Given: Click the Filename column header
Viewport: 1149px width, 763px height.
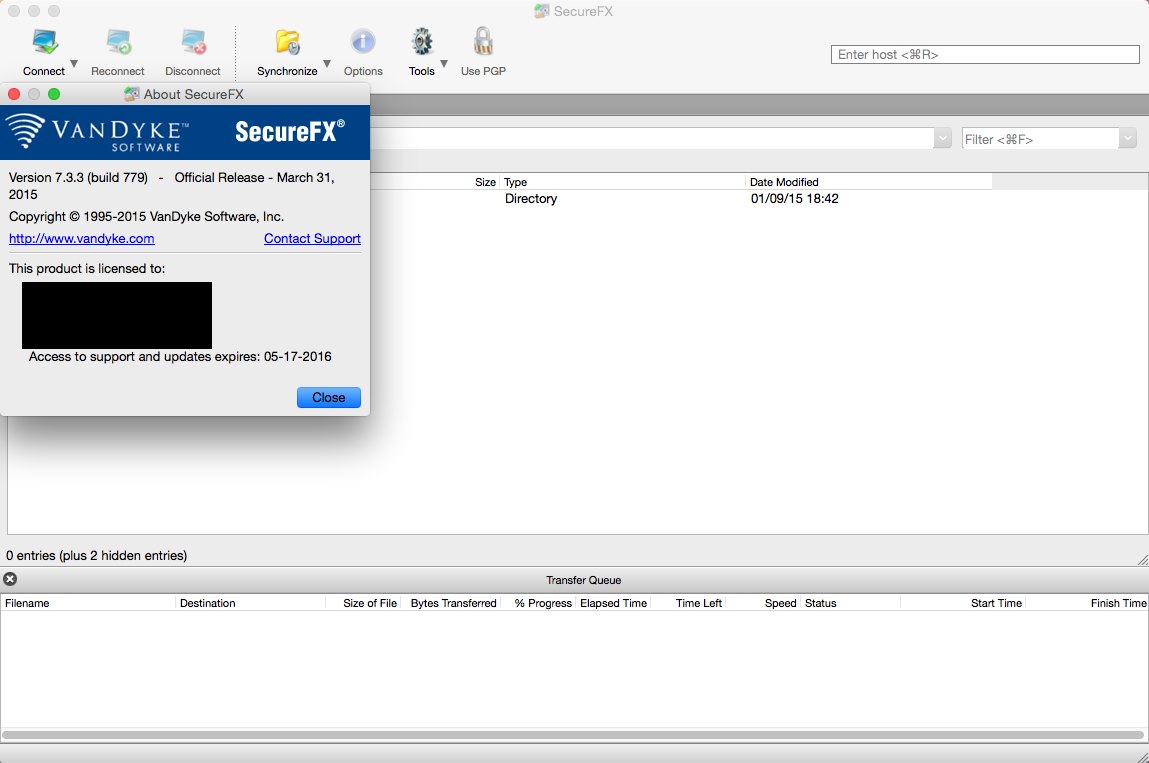Looking at the screenshot, I should coord(27,603).
